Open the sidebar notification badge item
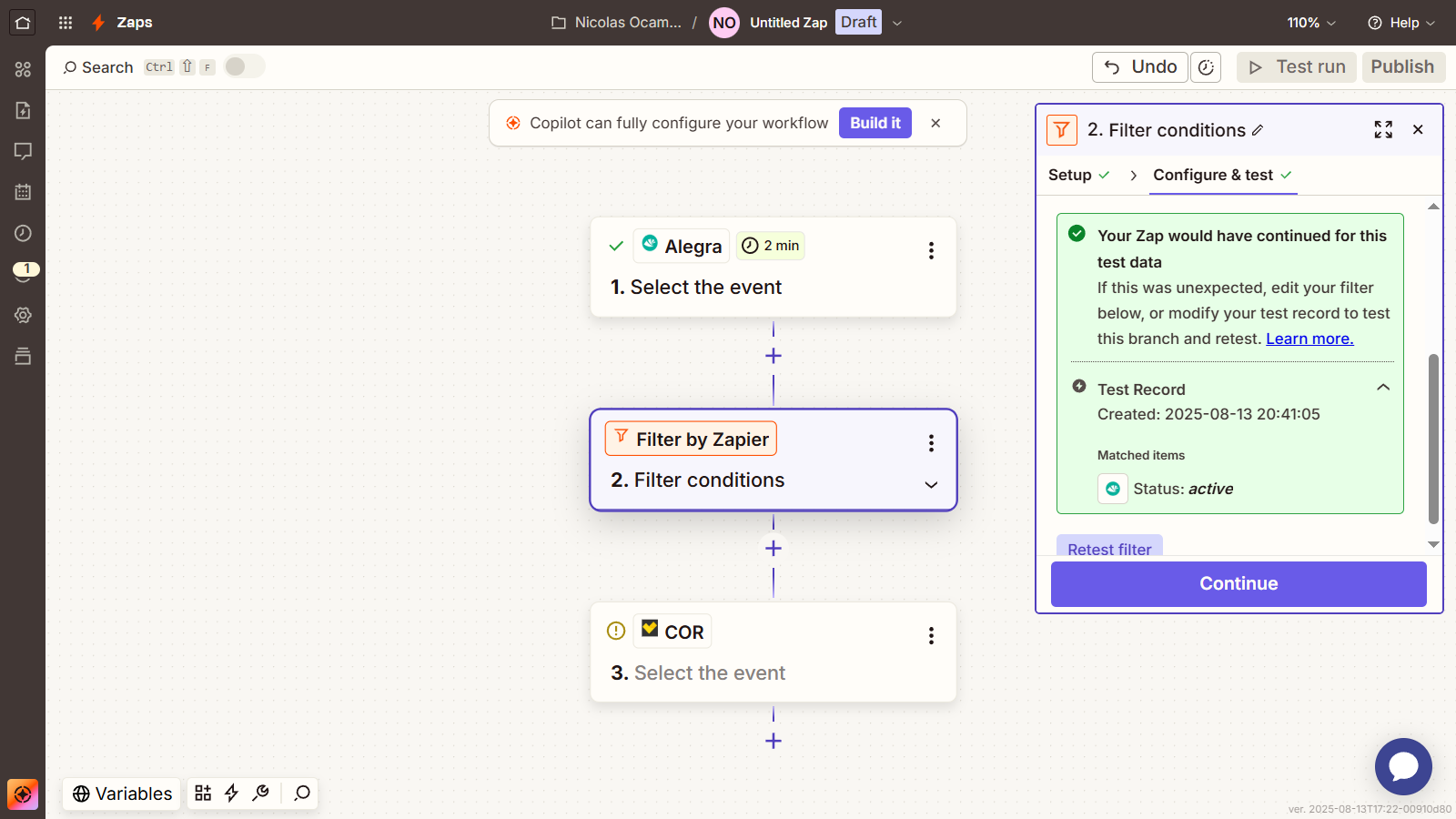Viewport: 1456px width, 819px height. click(x=25, y=271)
